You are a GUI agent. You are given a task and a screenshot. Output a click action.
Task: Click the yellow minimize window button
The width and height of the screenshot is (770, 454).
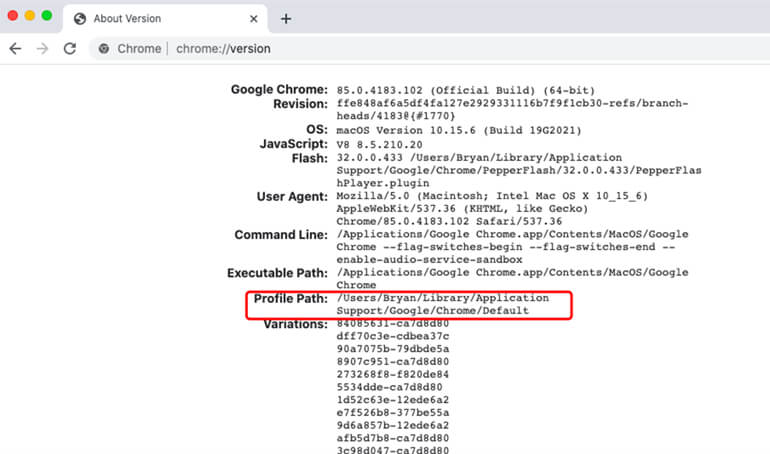29,16
